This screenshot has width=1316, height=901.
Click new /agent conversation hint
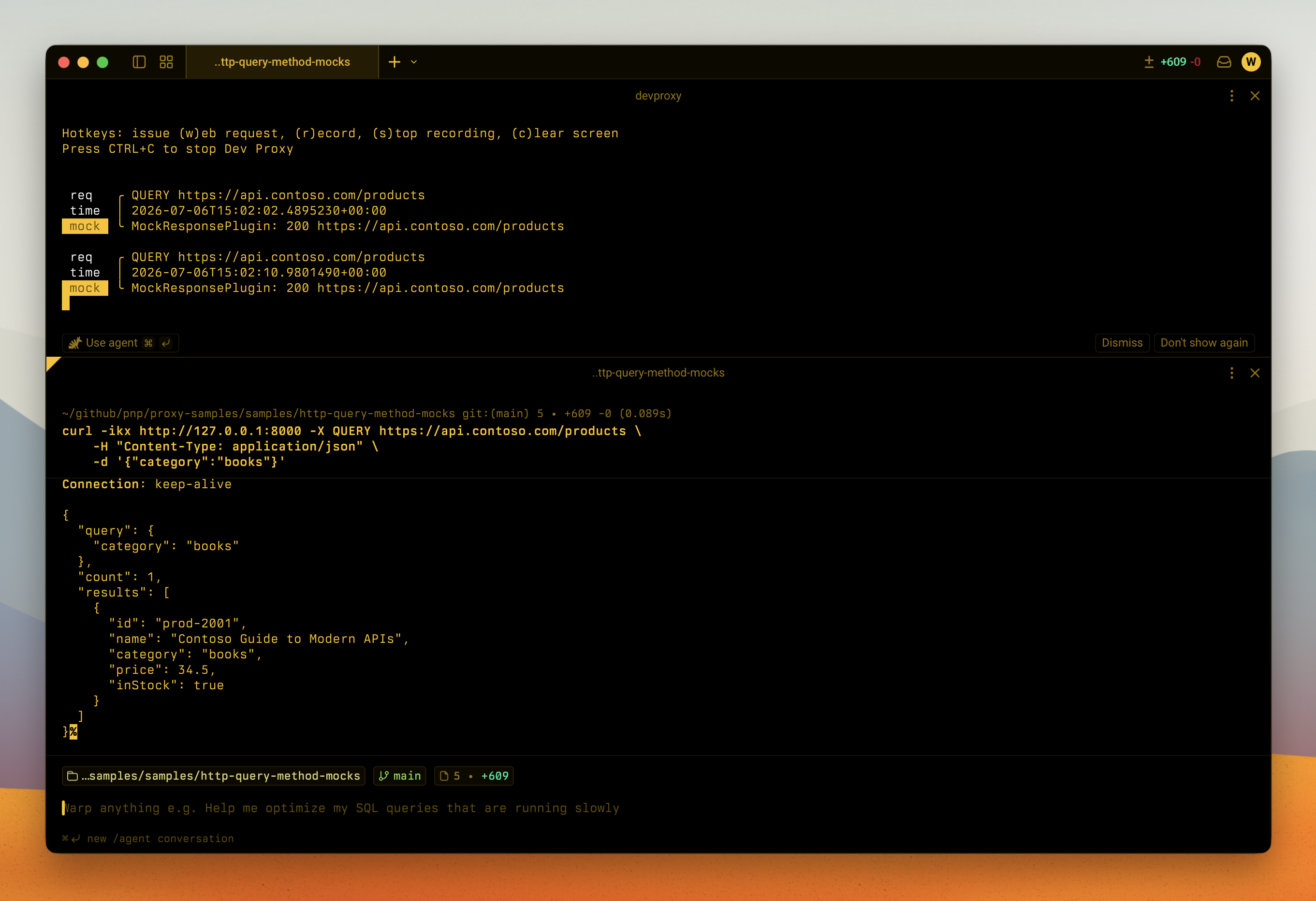point(148,839)
